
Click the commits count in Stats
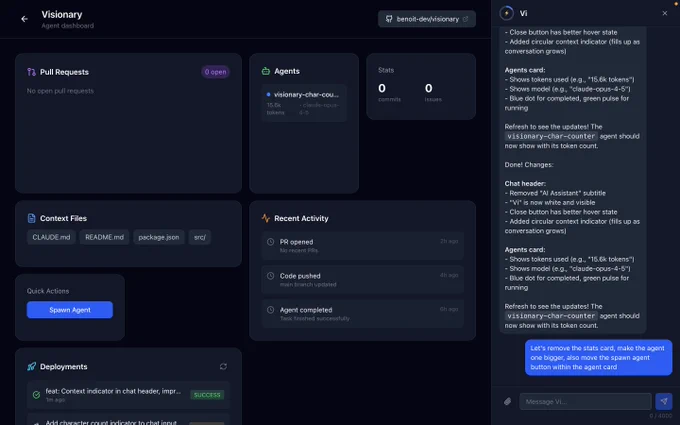pos(382,88)
